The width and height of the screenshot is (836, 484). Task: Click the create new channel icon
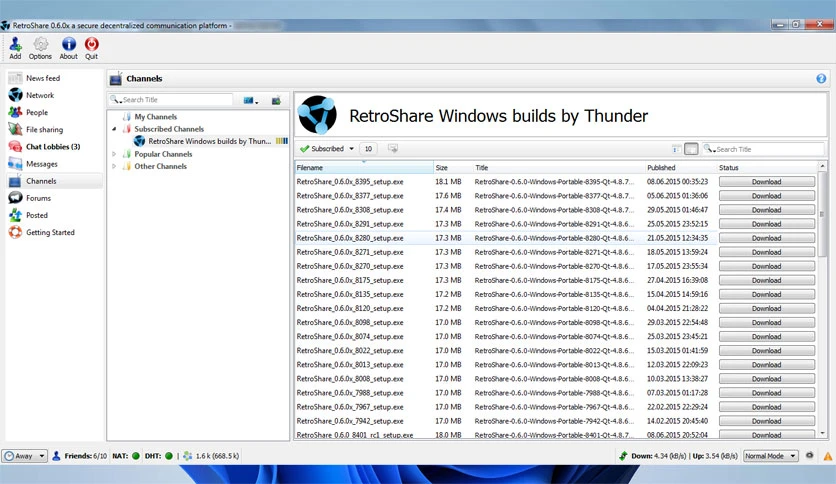(x=276, y=100)
